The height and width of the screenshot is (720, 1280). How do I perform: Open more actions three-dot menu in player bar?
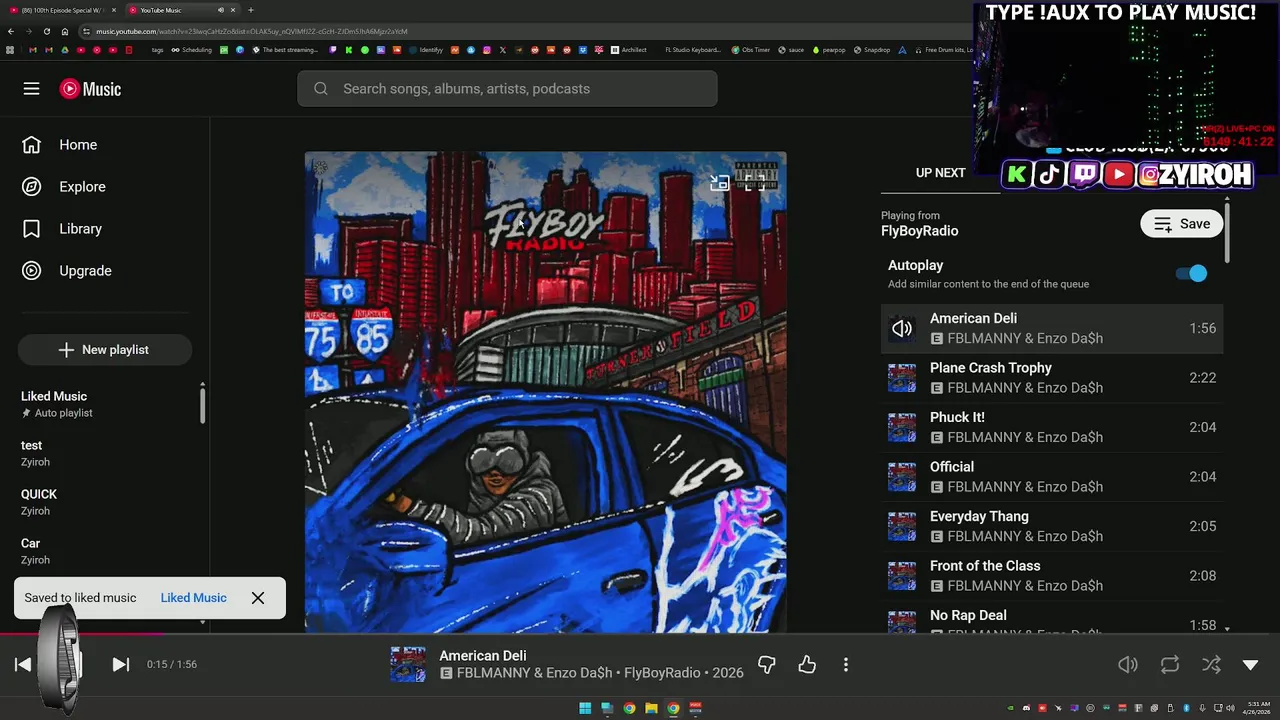pyautogui.click(x=846, y=664)
